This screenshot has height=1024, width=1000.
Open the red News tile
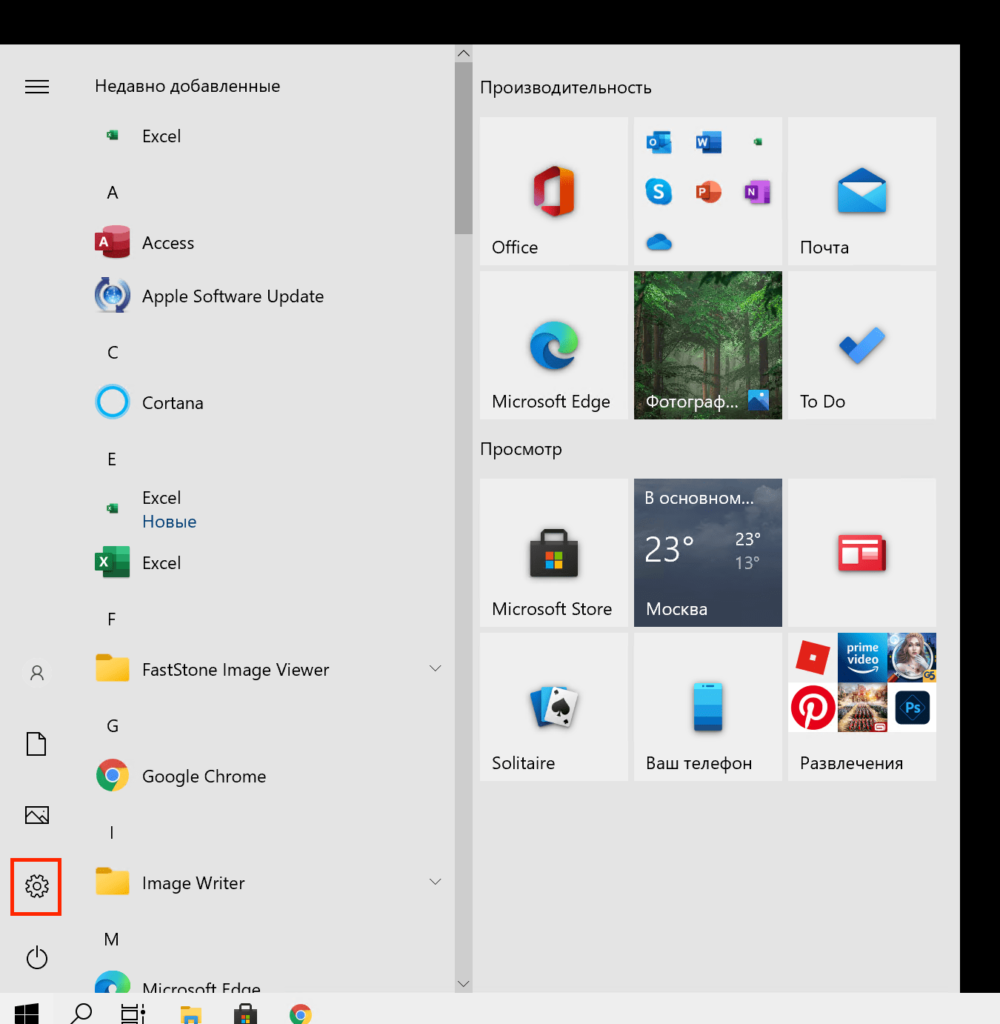coord(862,552)
